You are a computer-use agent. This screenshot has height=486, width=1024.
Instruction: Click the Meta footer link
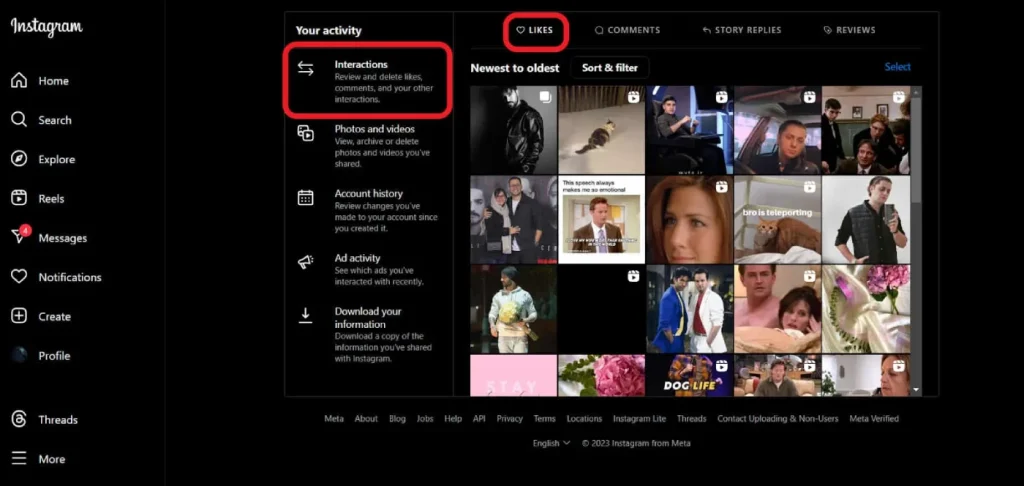(x=334, y=419)
